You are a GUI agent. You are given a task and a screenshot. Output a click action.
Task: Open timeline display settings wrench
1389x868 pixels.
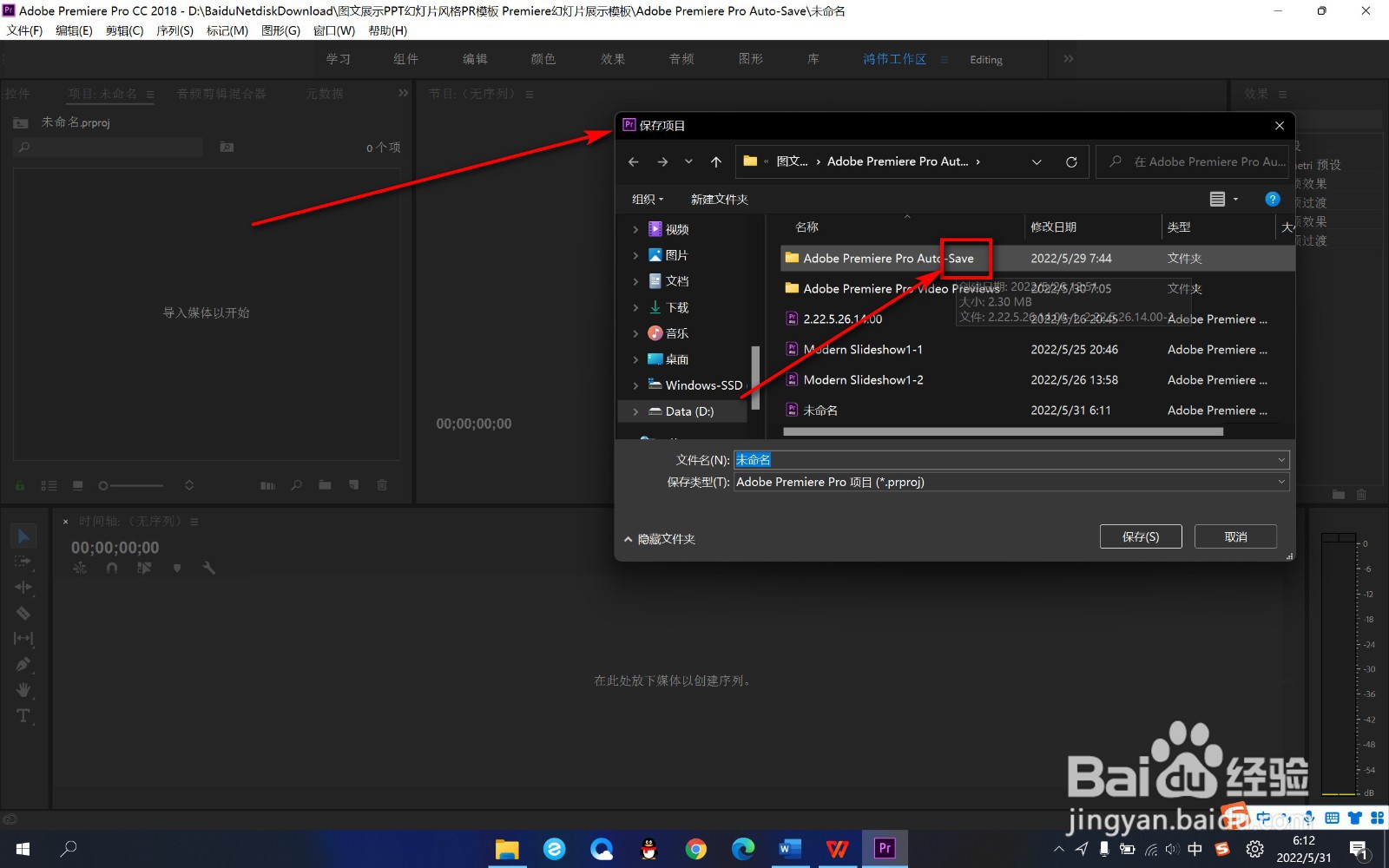tap(208, 568)
